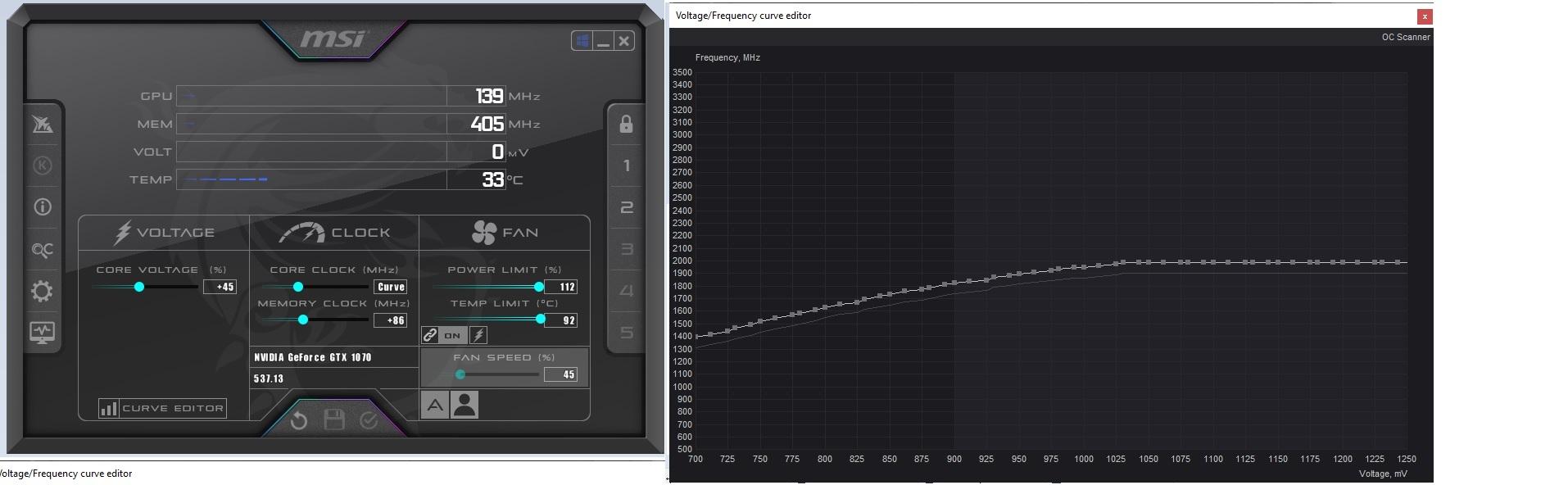Viewport: 1568px width, 485px height.
Task: Edit the temp limit value 92
Action: pyautogui.click(x=562, y=320)
